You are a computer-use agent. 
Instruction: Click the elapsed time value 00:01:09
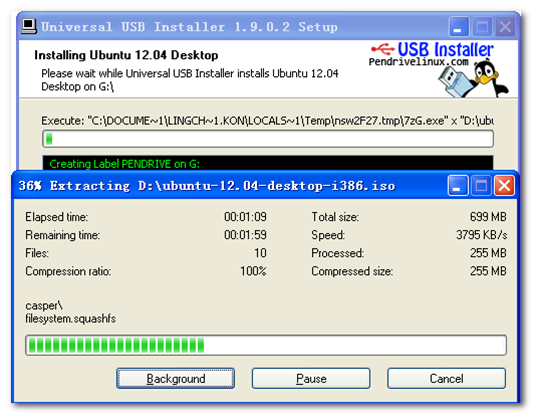point(245,217)
